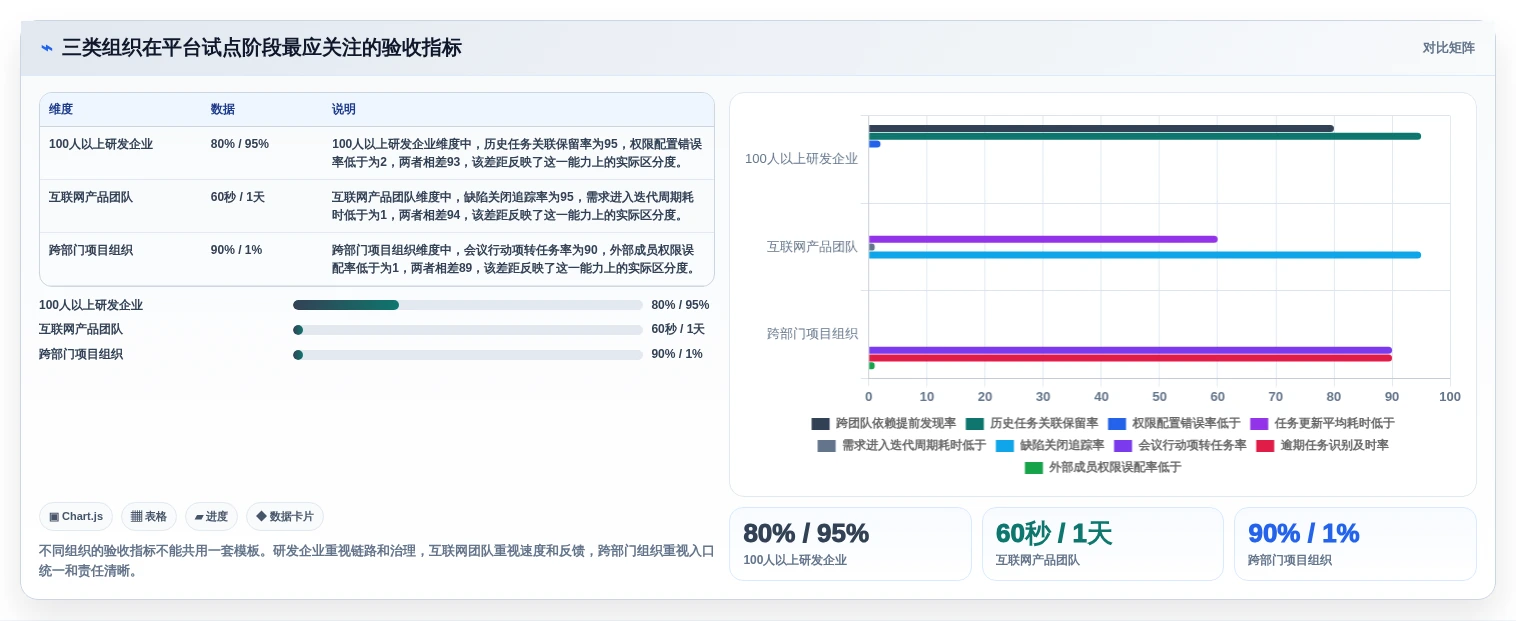Click table cell 90% / 1%

237,250
